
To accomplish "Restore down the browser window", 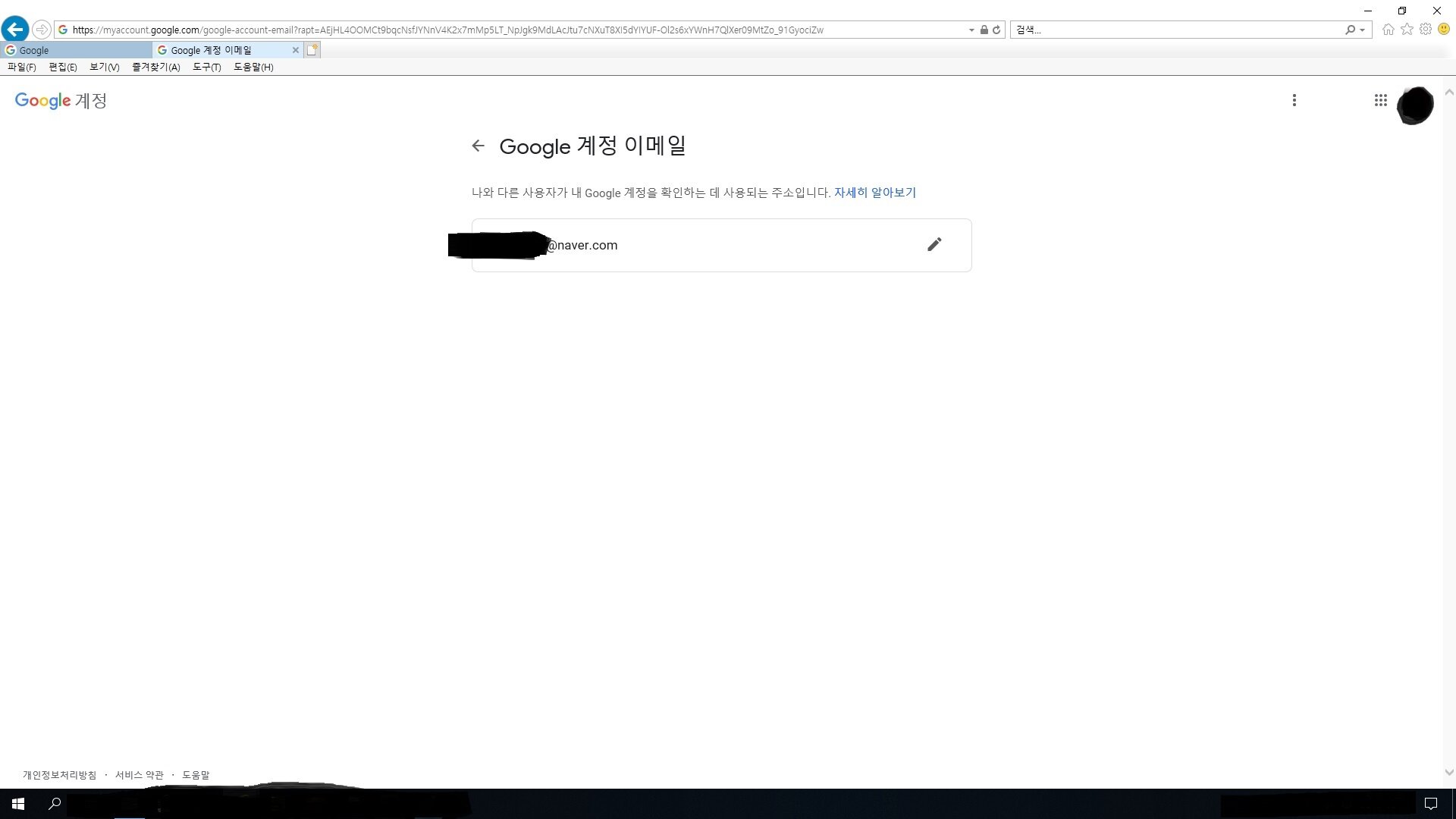I will coord(1402,11).
